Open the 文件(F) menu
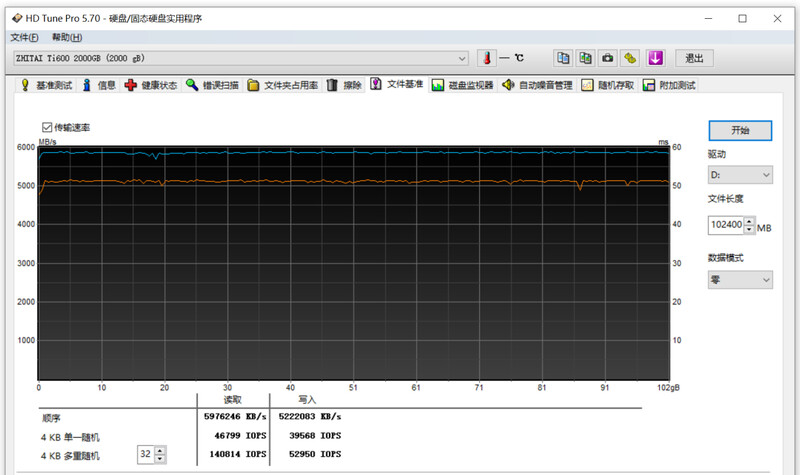 click(24, 37)
